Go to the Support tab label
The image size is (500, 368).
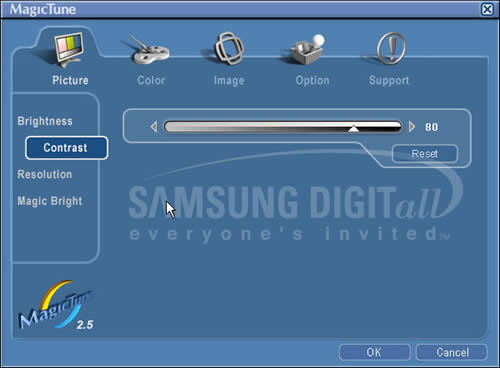[x=389, y=80]
